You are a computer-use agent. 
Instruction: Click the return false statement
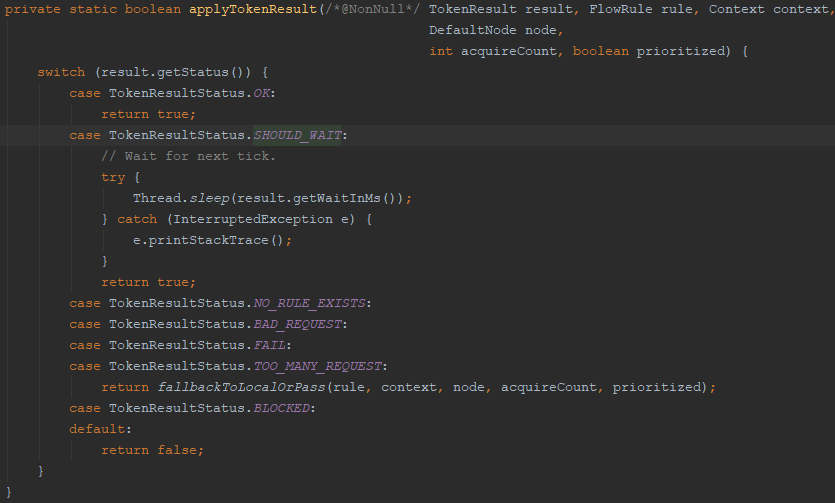pyautogui.click(x=152, y=450)
